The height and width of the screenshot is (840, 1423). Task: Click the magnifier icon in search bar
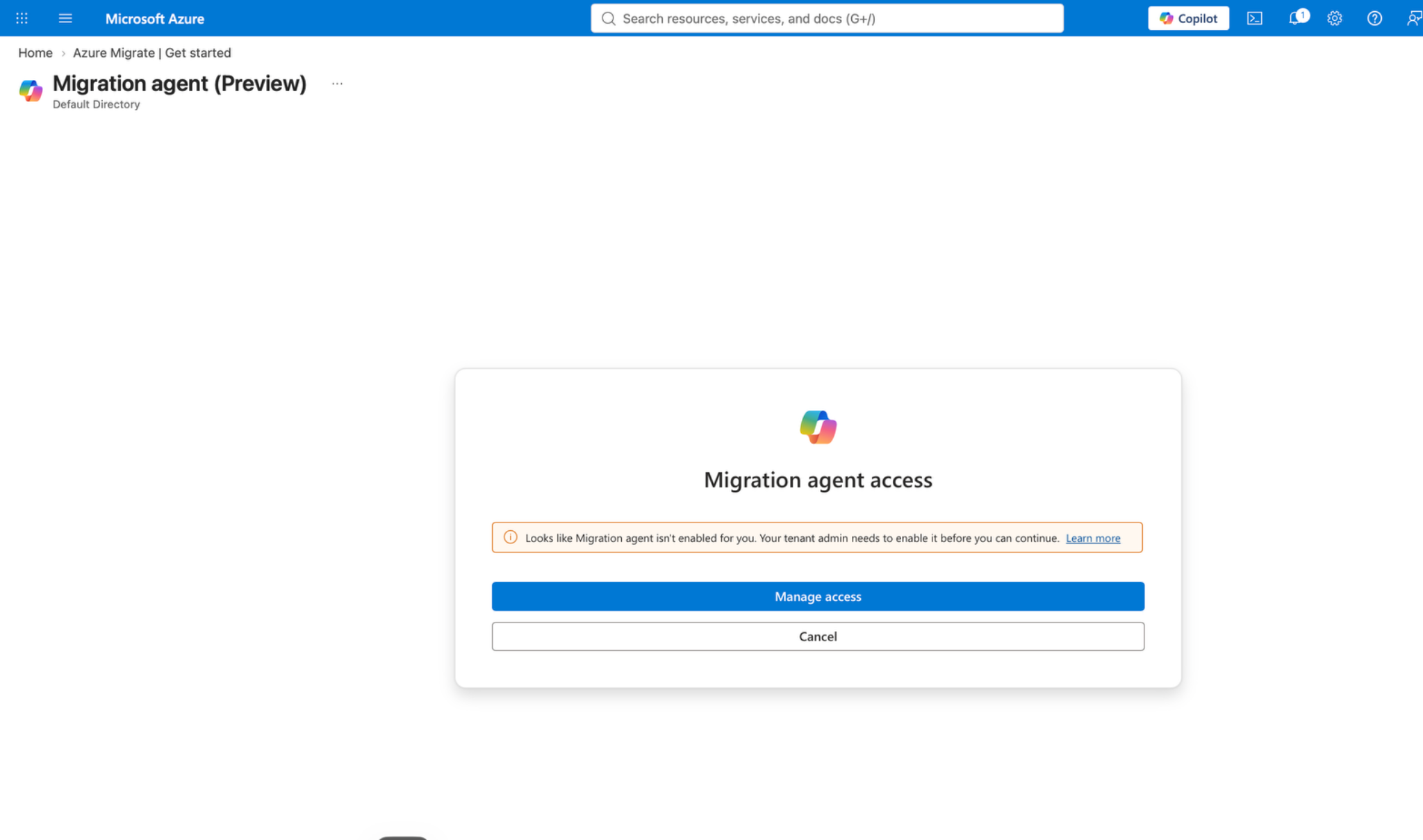(609, 19)
